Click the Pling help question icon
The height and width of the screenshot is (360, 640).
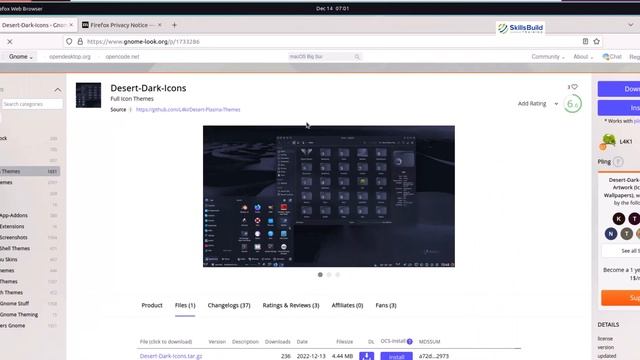[x=618, y=162]
